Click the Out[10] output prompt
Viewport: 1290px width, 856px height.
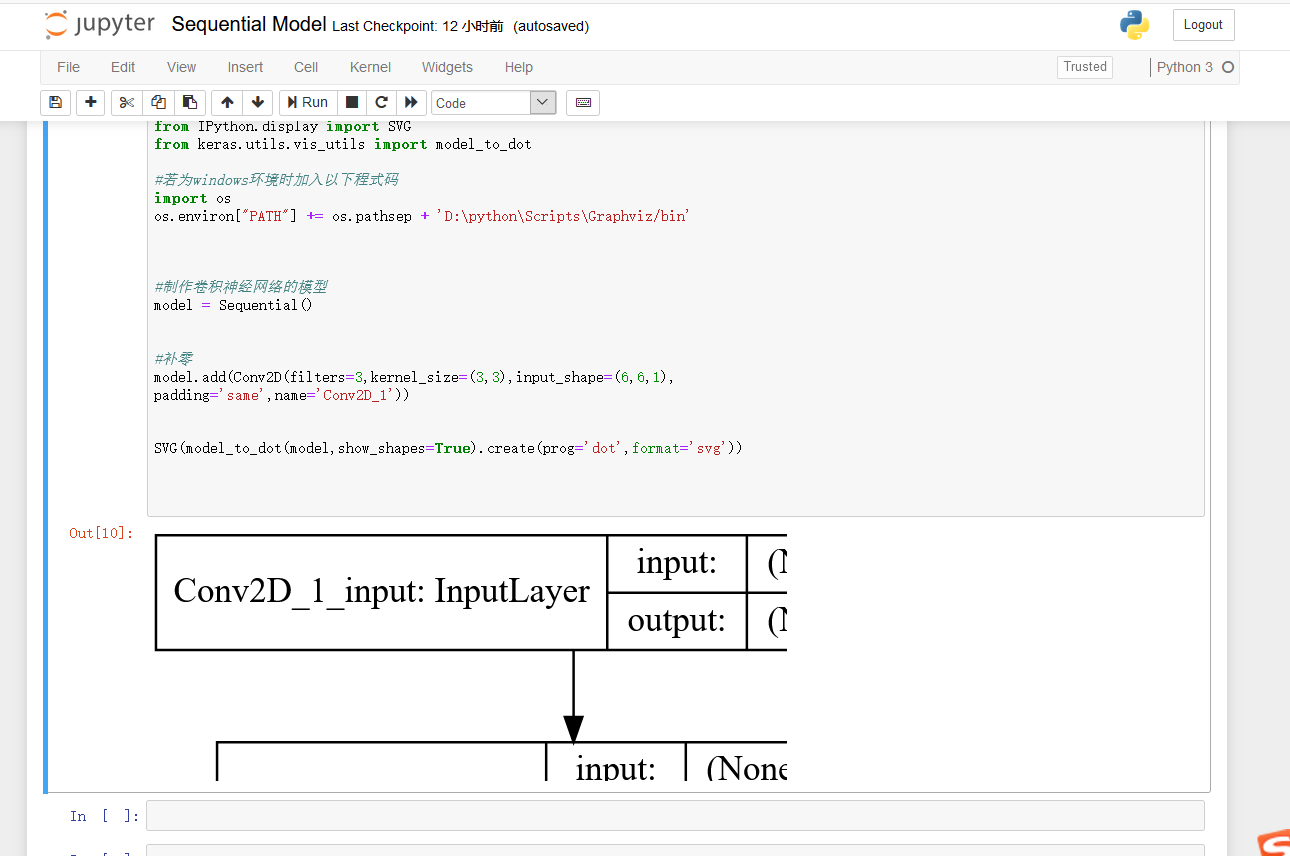click(101, 533)
